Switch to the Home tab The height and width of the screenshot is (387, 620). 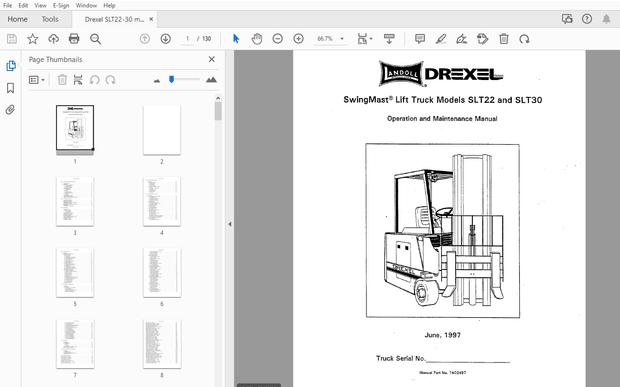(x=17, y=19)
